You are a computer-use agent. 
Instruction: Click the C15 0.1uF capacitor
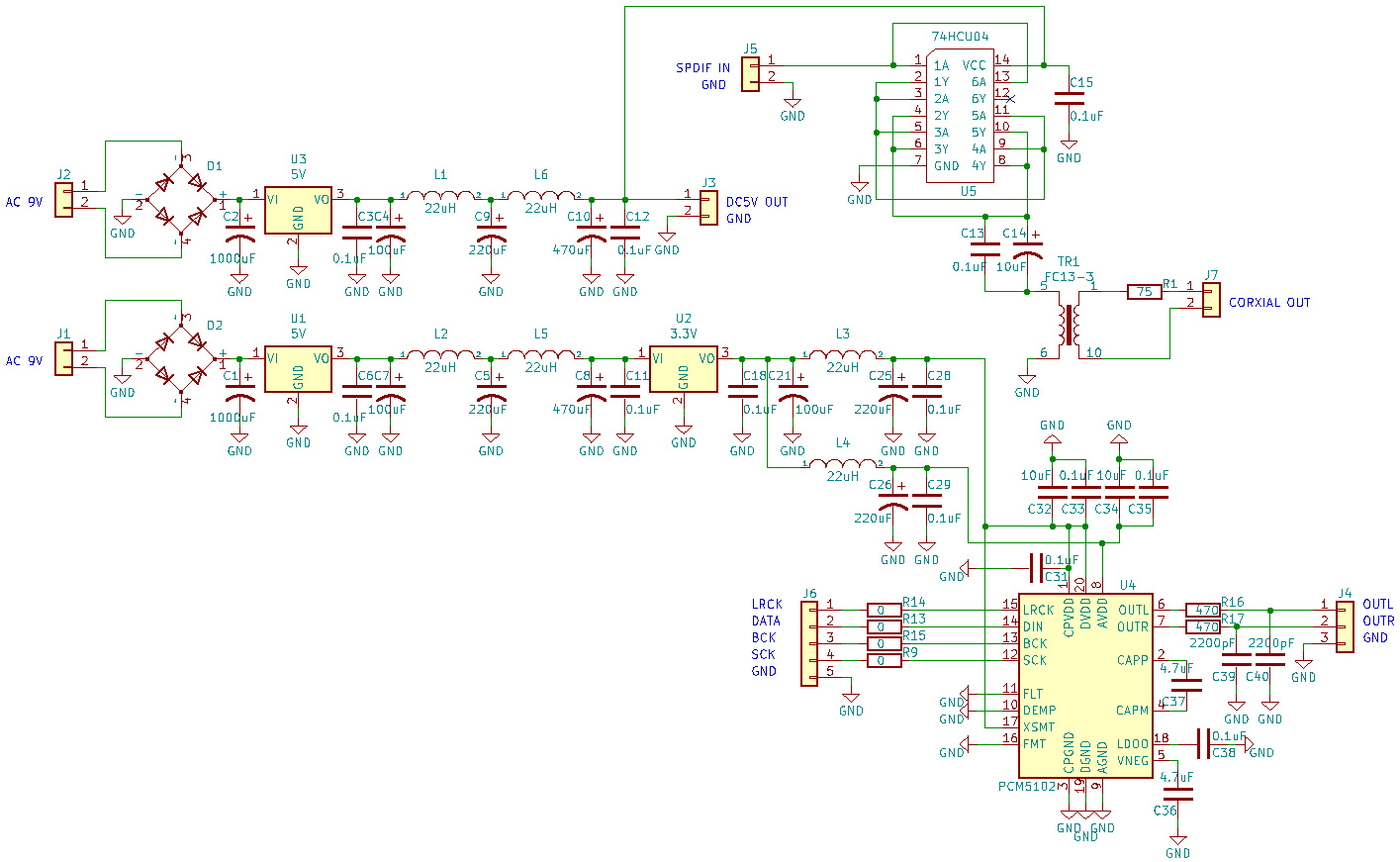(x=1069, y=99)
